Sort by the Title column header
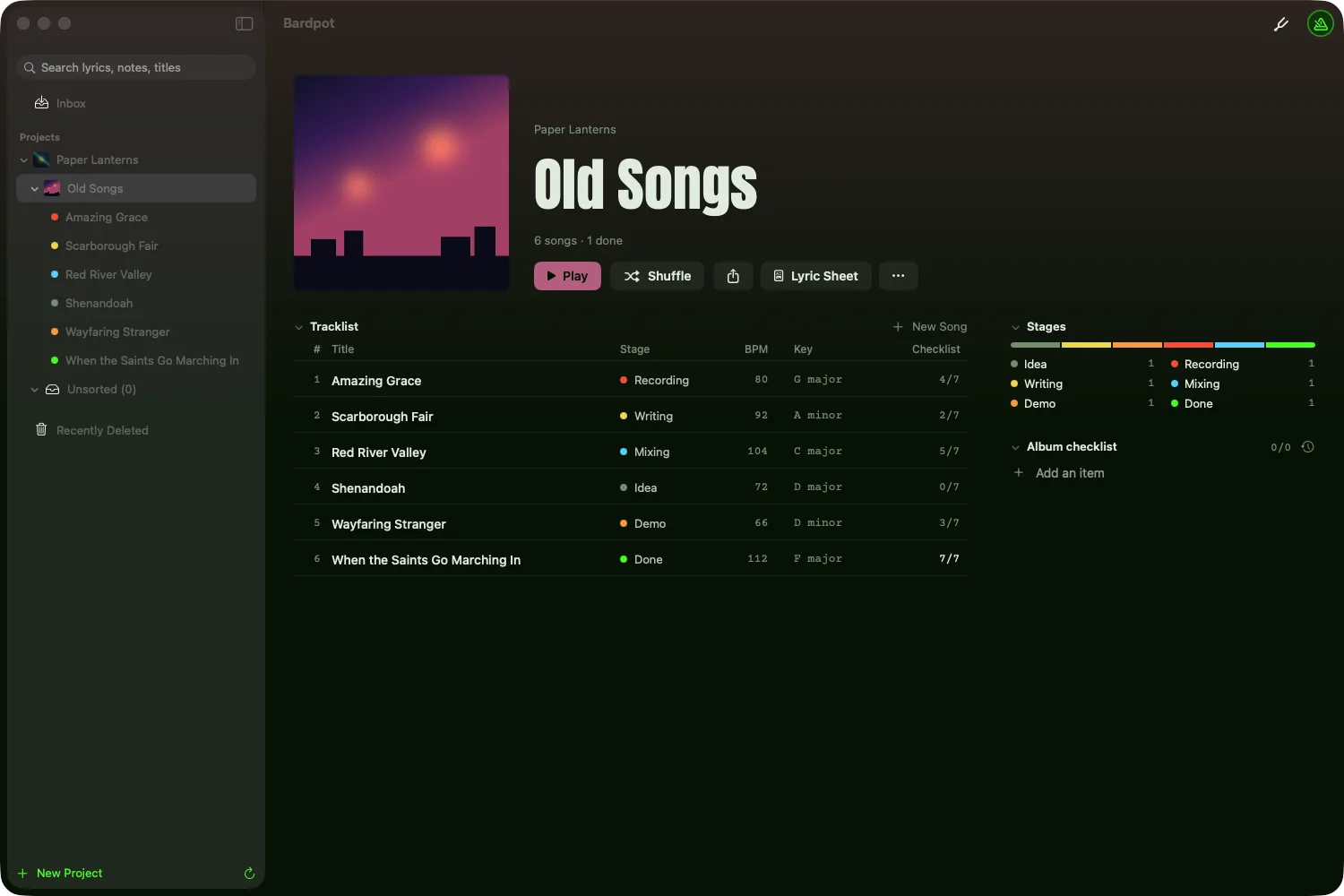The image size is (1344, 896). click(342, 349)
